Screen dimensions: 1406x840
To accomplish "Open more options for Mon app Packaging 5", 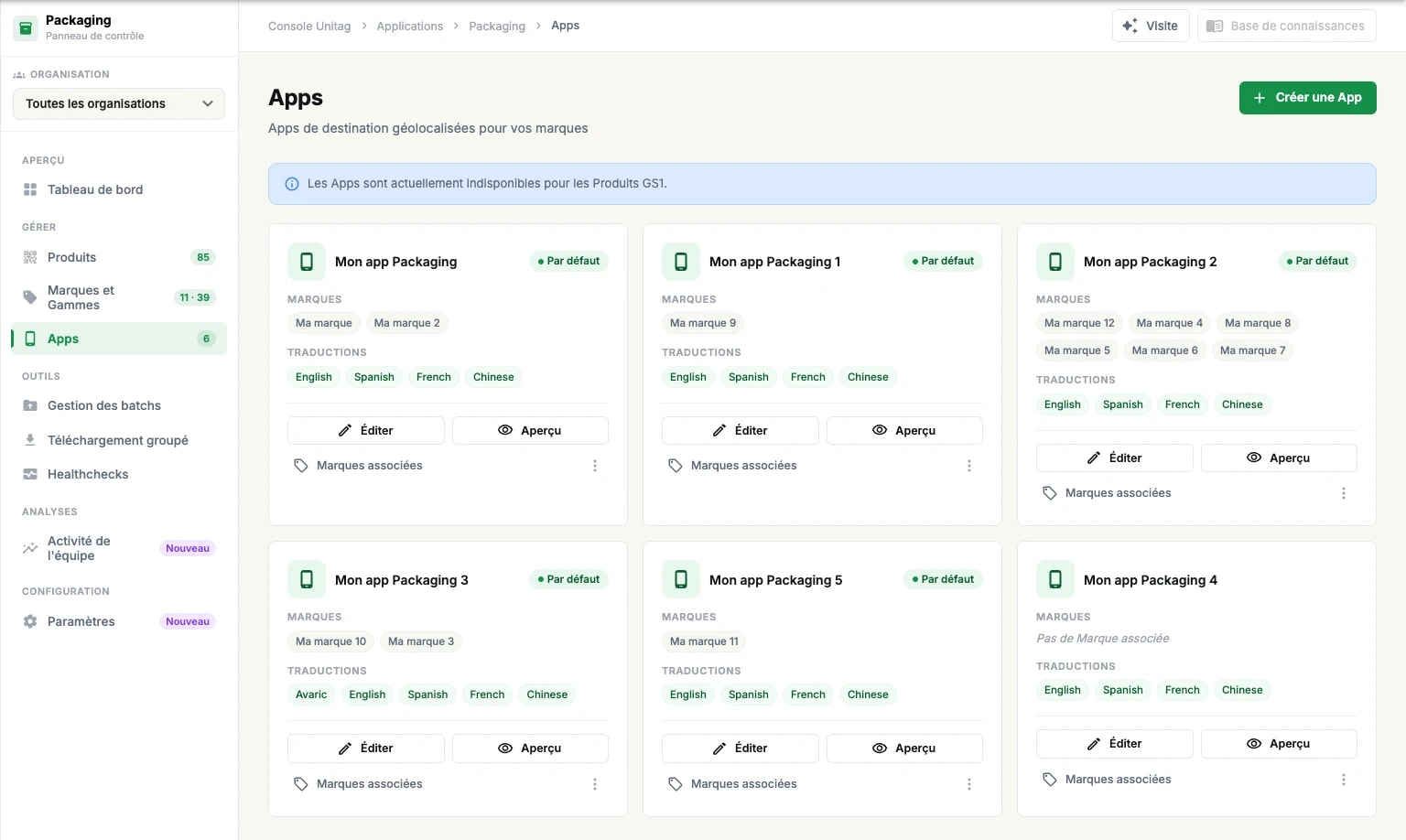I will (969, 784).
